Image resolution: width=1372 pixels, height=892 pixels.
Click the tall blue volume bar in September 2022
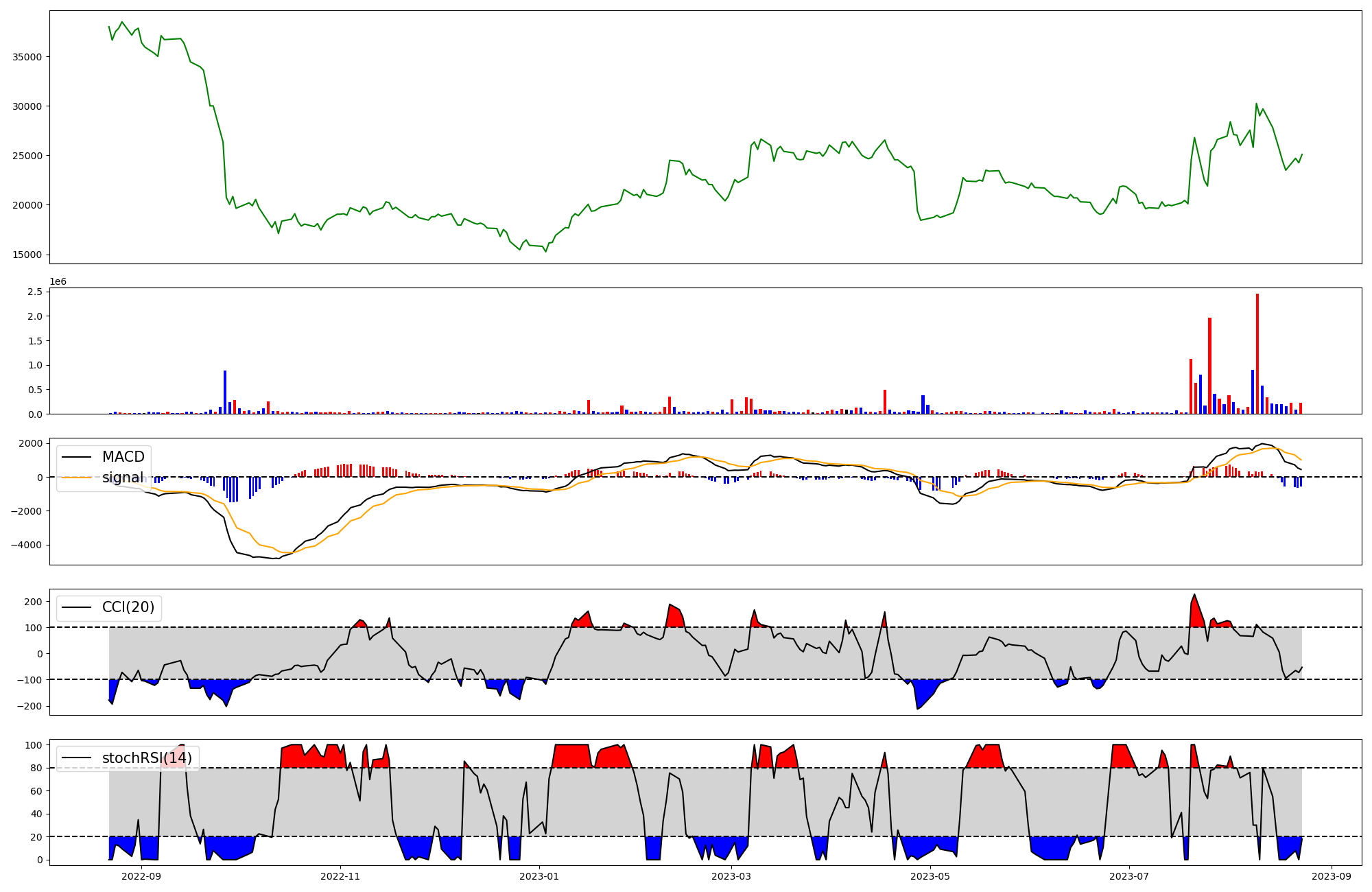pos(225,392)
